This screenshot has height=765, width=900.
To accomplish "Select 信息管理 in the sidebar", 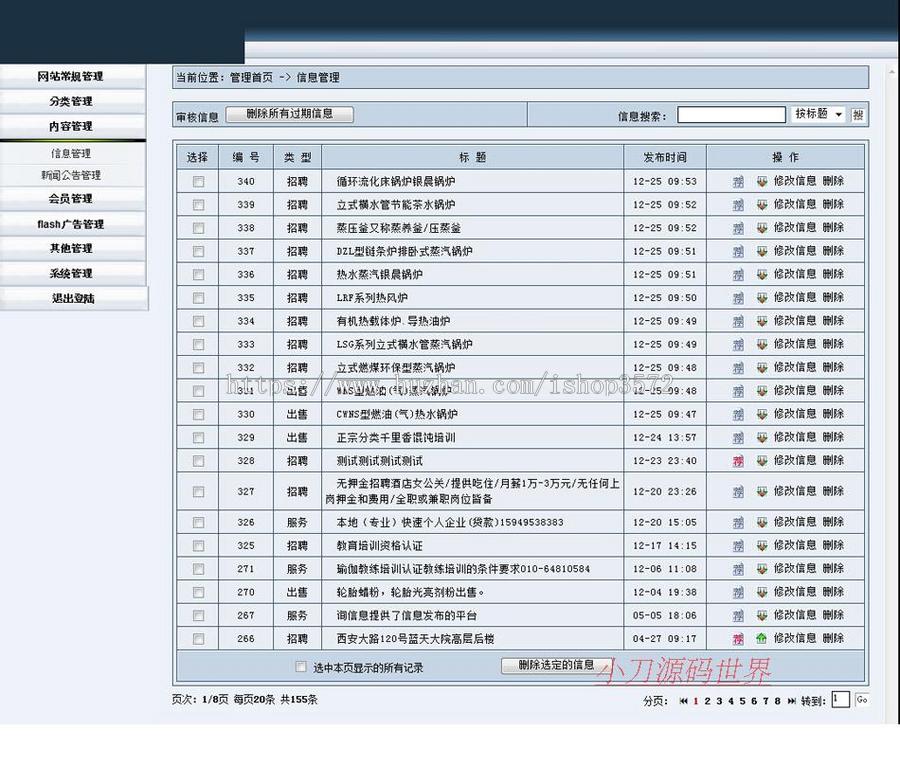I will point(75,152).
